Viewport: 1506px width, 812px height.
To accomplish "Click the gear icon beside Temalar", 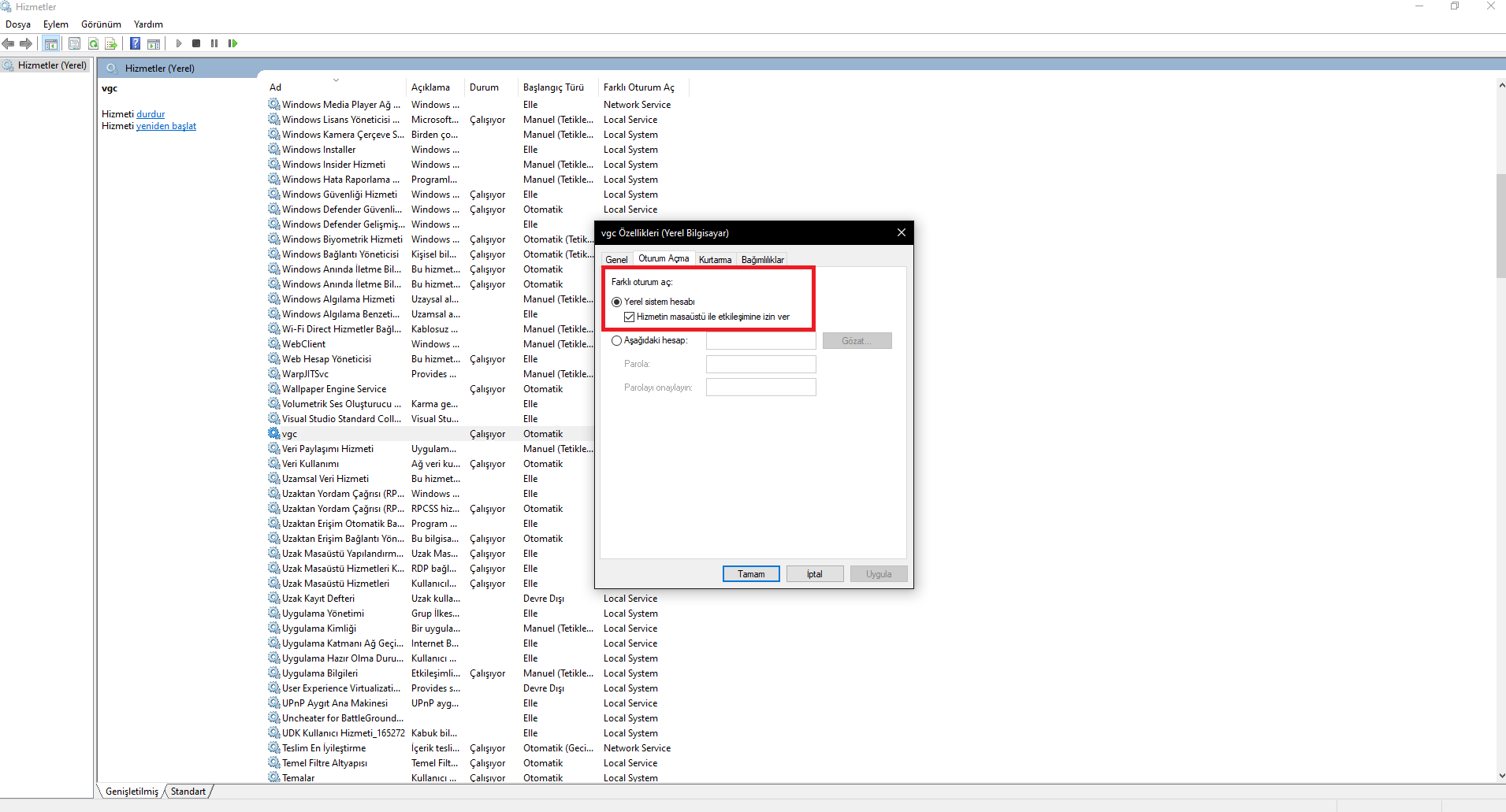I will pos(274,777).
